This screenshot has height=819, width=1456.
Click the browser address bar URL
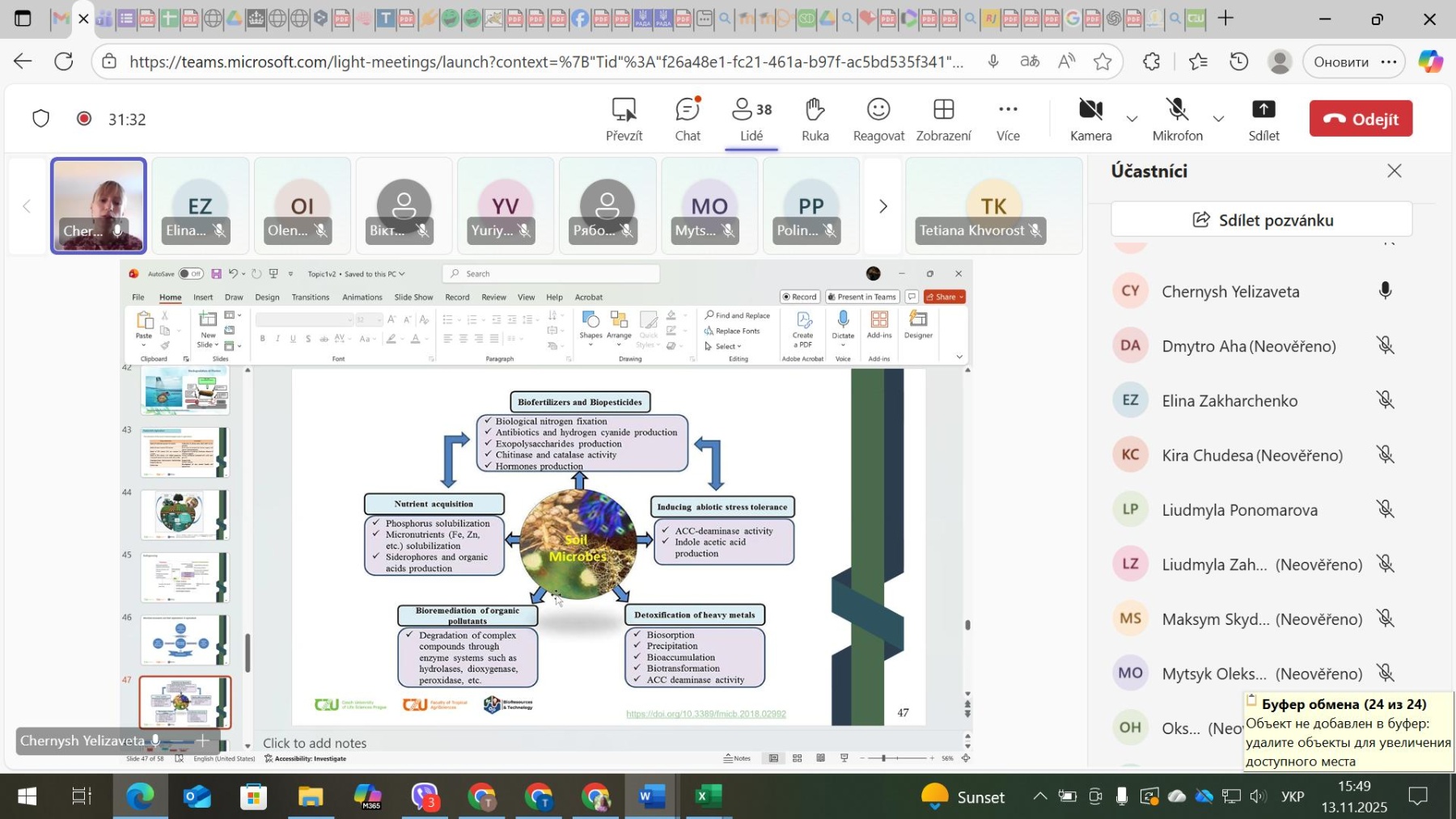(546, 61)
